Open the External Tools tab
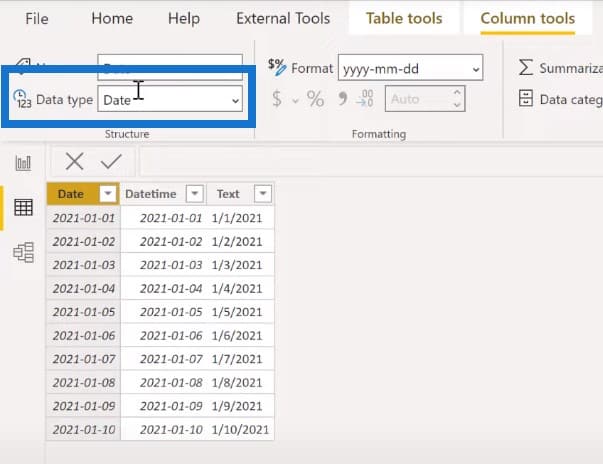 click(283, 18)
